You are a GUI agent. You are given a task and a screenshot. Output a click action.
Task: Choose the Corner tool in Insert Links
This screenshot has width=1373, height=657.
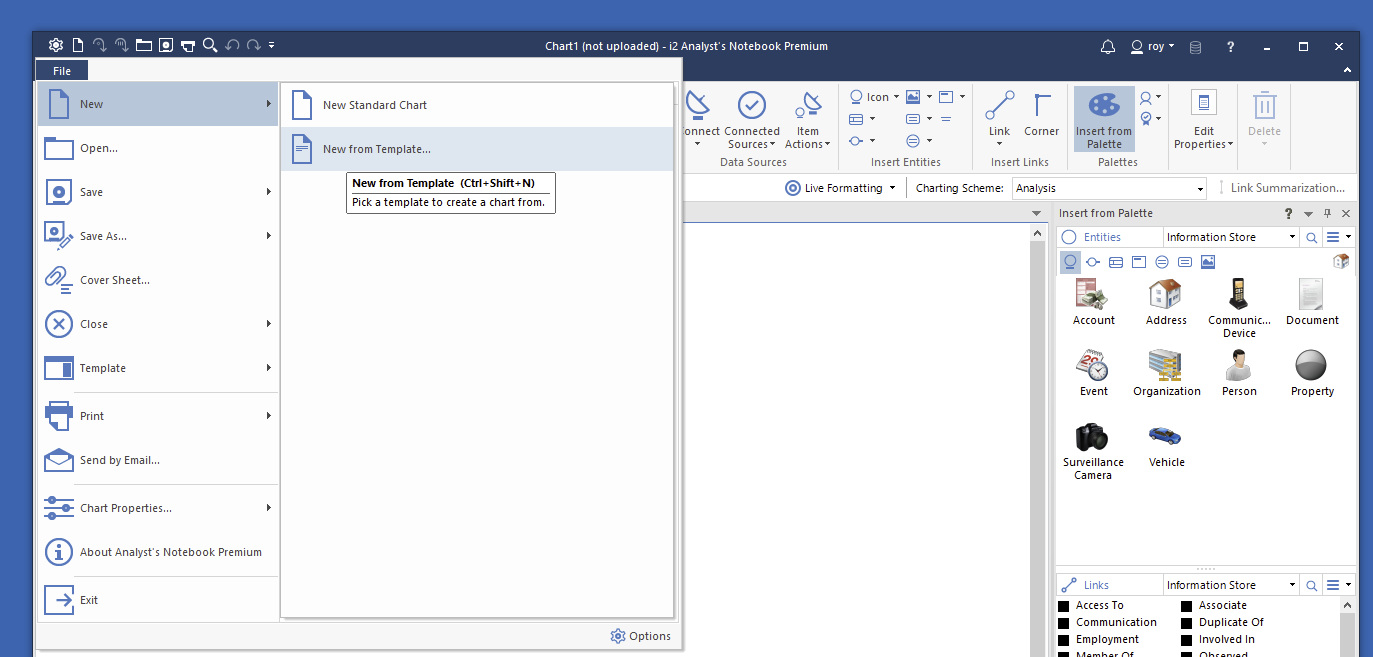point(1041,114)
